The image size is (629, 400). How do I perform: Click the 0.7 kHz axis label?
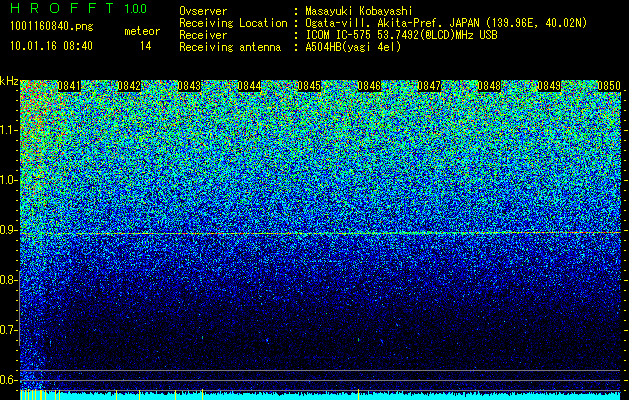tap(8, 330)
